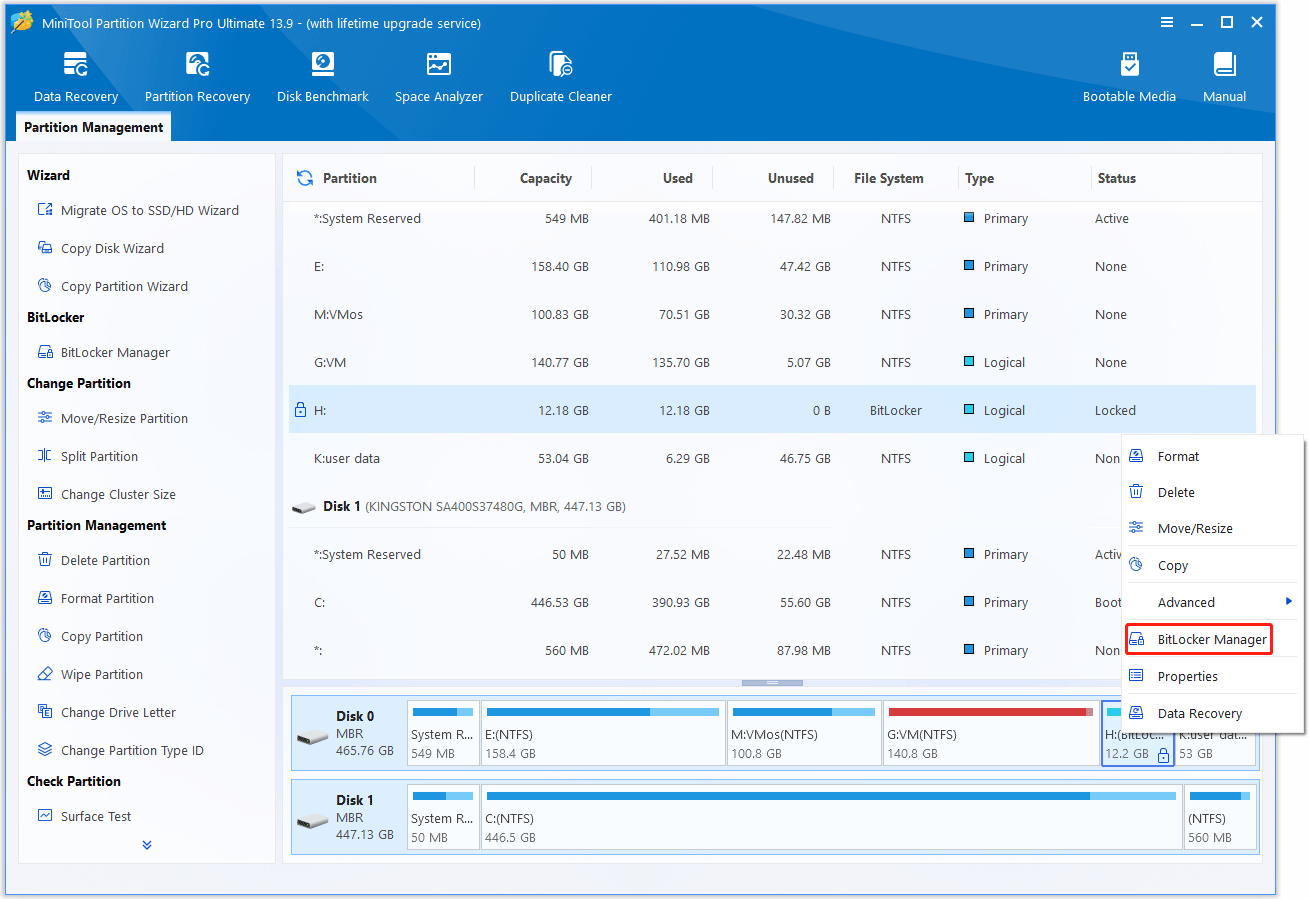Viewport: 1309px width, 899px height.
Task: Select Format in context menu
Action: (x=1214, y=456)
